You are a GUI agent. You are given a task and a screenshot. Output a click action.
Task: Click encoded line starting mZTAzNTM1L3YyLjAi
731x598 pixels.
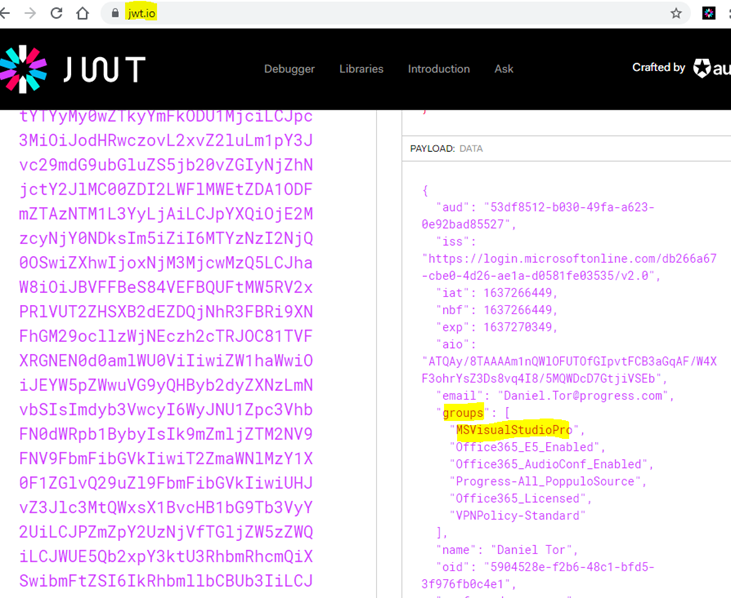(x=166, y=214)
